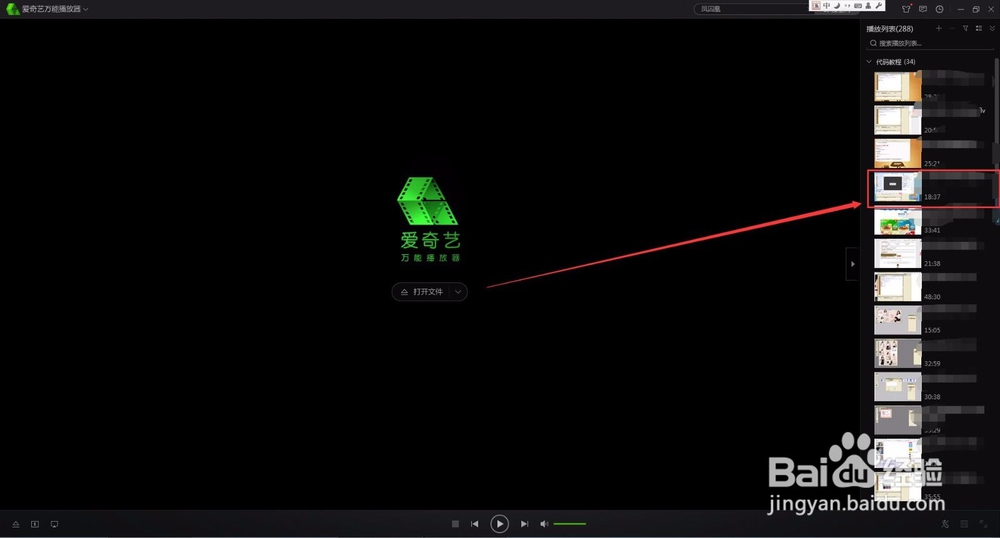This screenshot has width=1000, height=538.
Task: Remove item with playlist minus icon
Action: (x=952, y=29)
